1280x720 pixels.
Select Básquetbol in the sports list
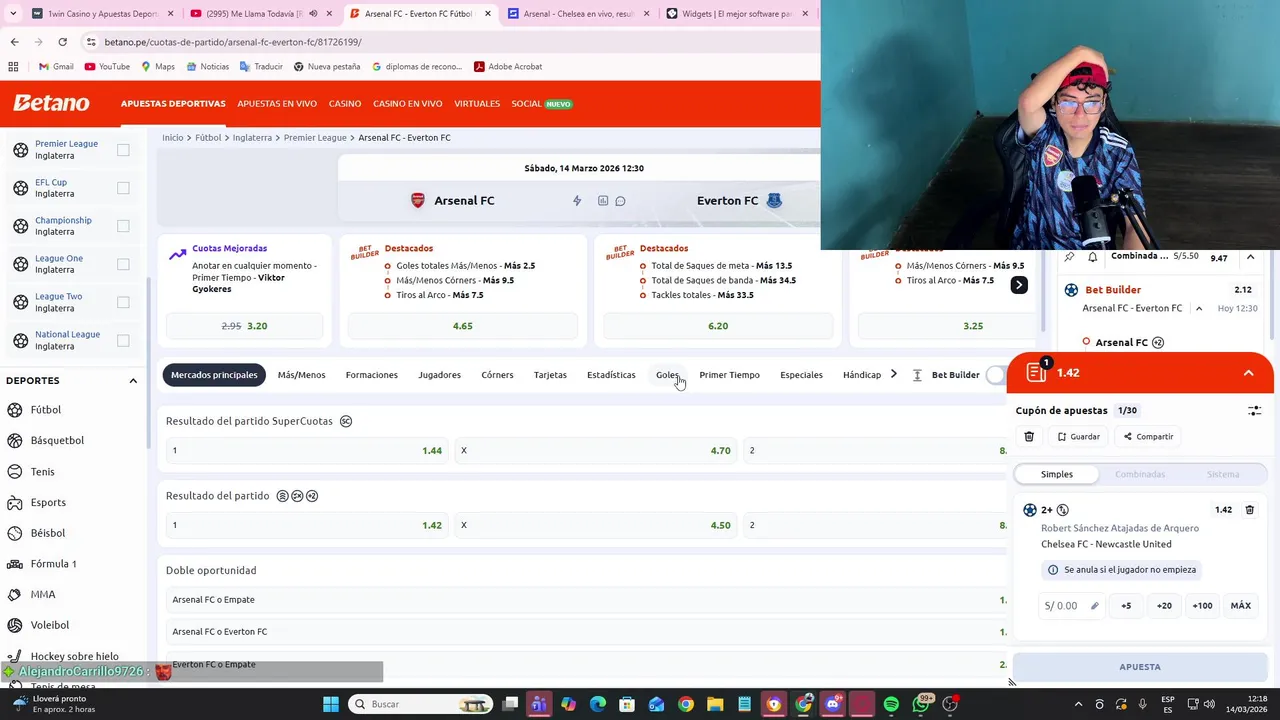(57, 440)
